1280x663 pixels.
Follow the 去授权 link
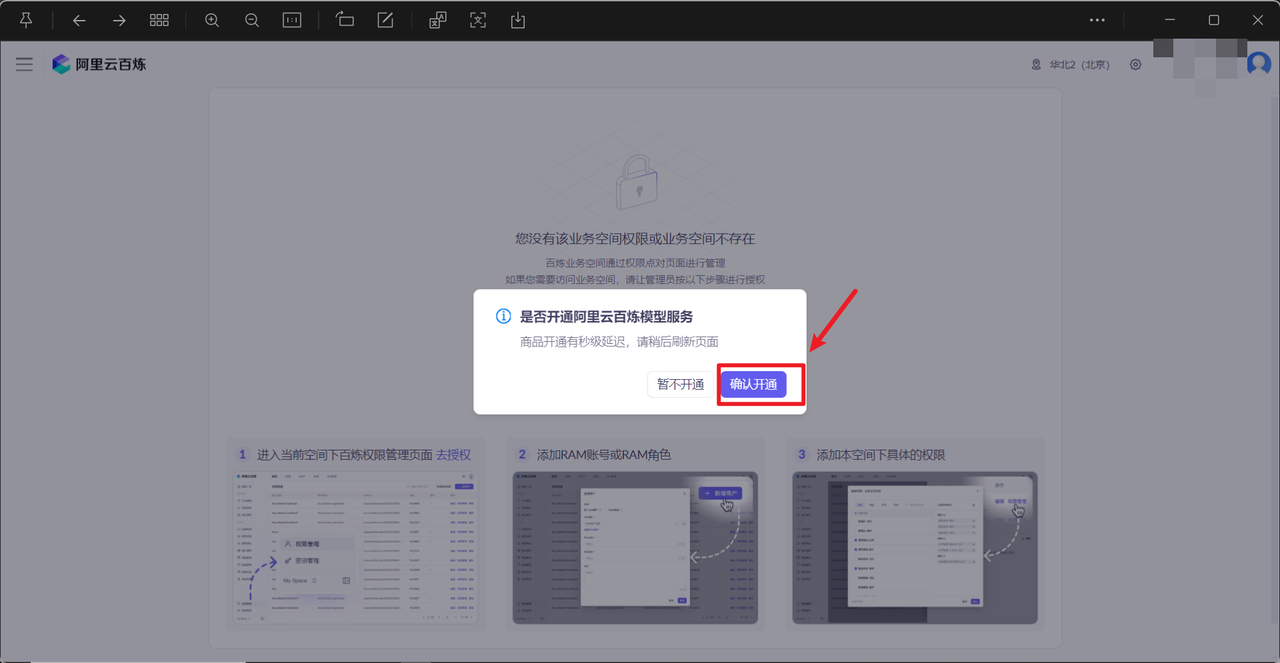pyautogui.click(x=453, y=454)
